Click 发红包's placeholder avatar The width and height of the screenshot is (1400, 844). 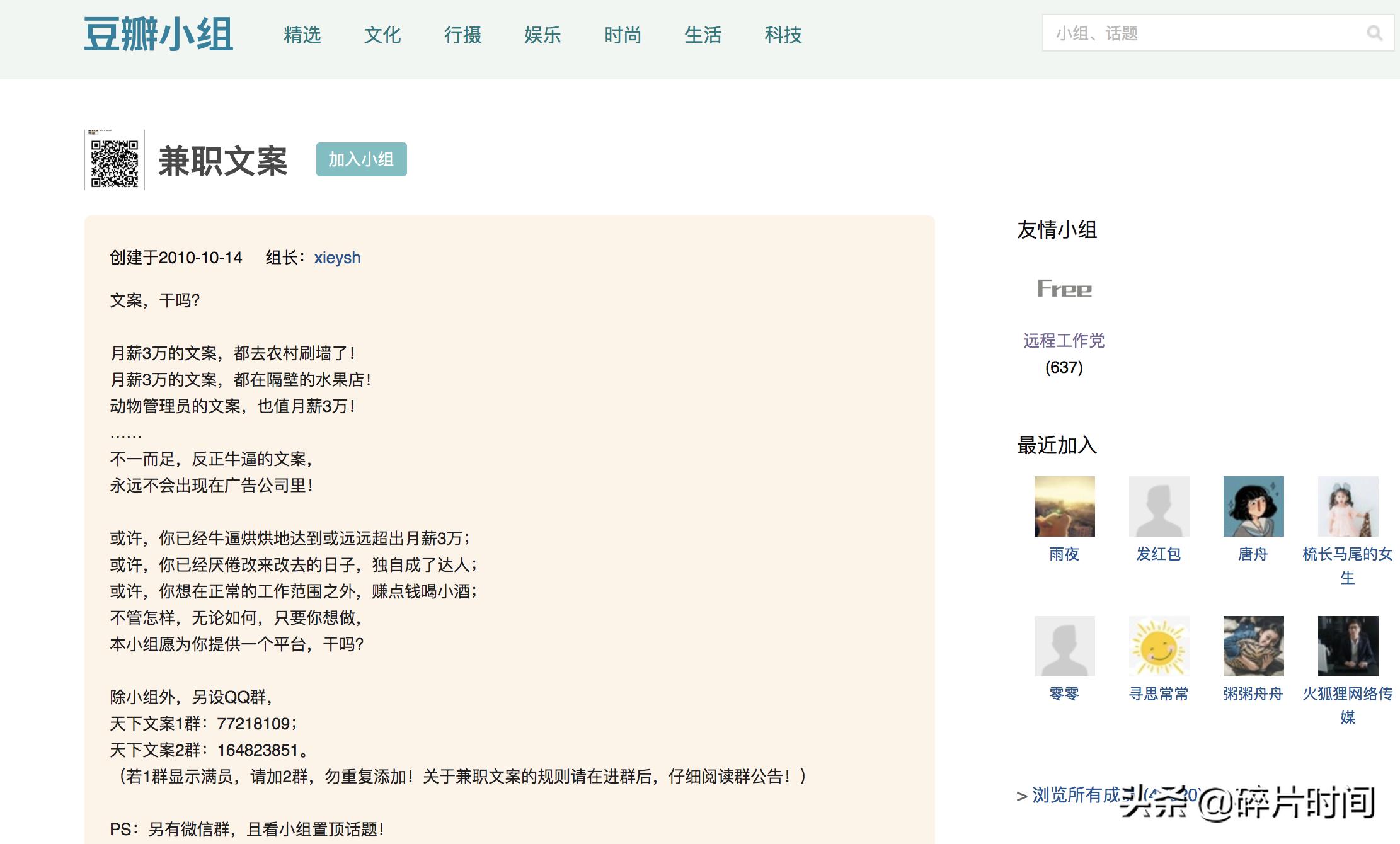point(1159,506)
